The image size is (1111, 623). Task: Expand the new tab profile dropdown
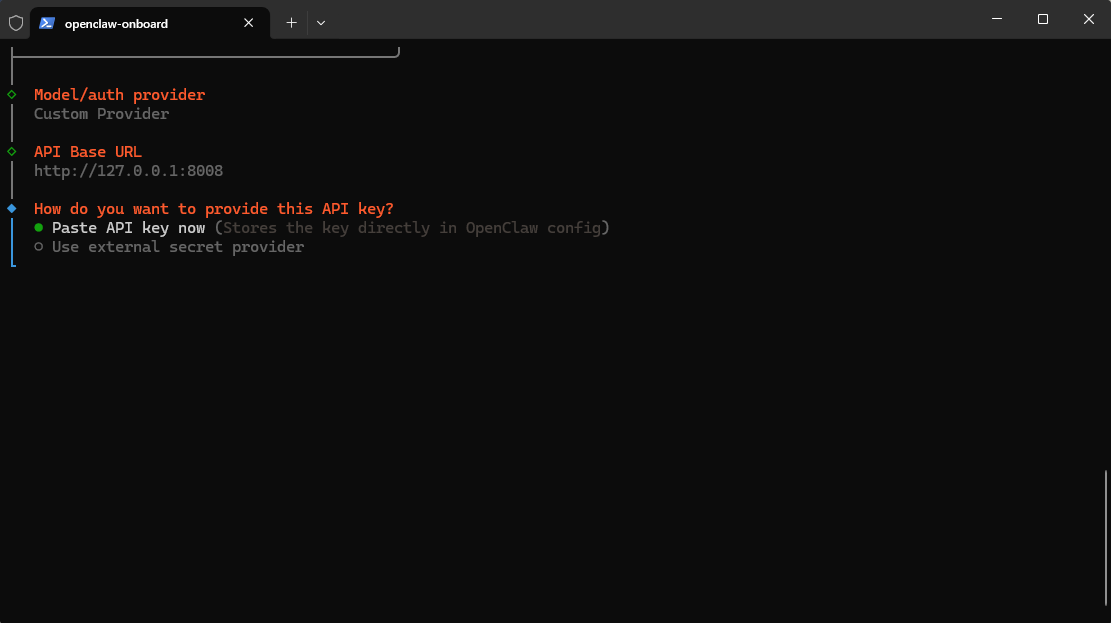(x=320, y=23)
